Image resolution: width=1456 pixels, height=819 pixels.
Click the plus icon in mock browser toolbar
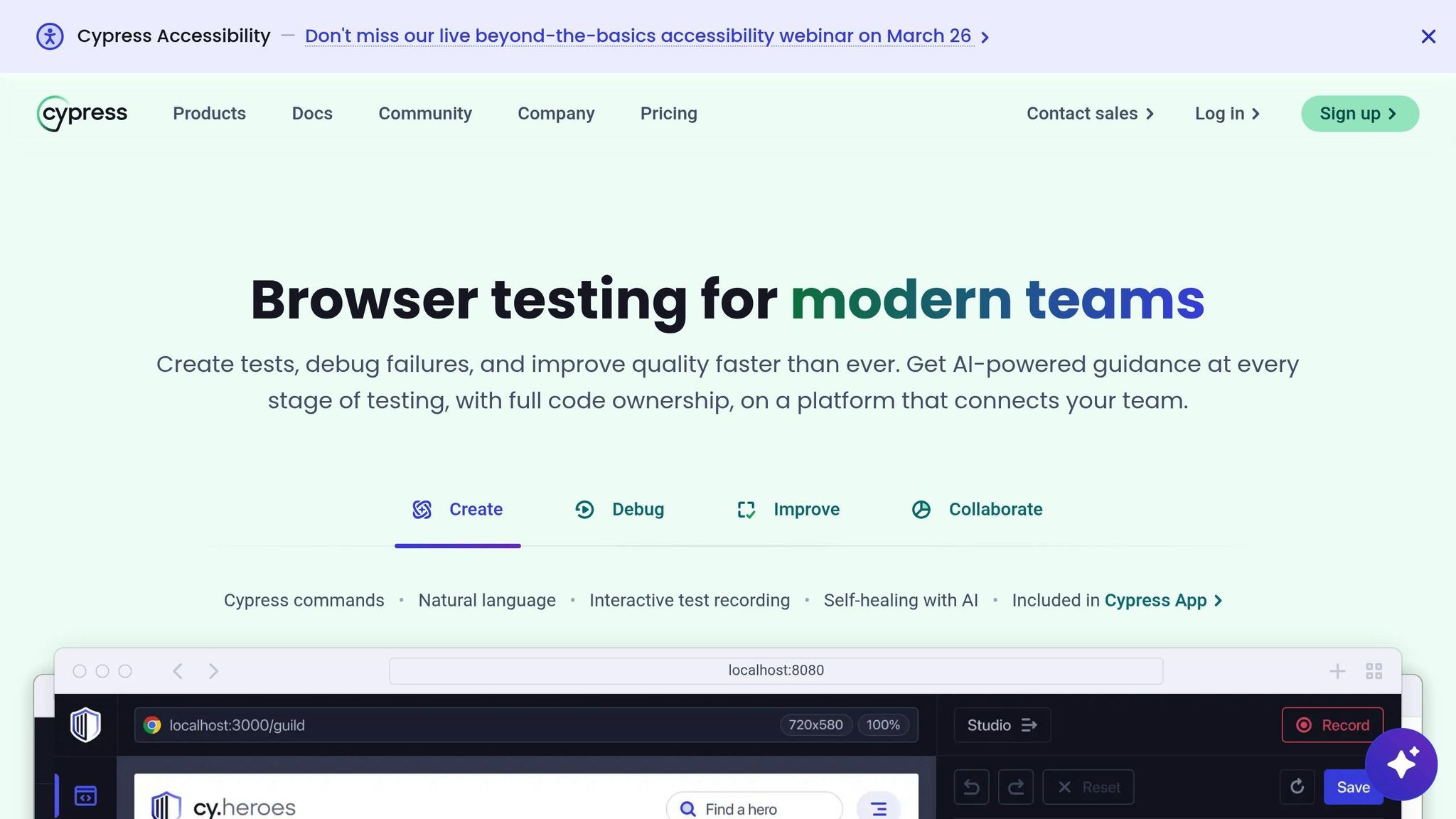coord(1337,671)
